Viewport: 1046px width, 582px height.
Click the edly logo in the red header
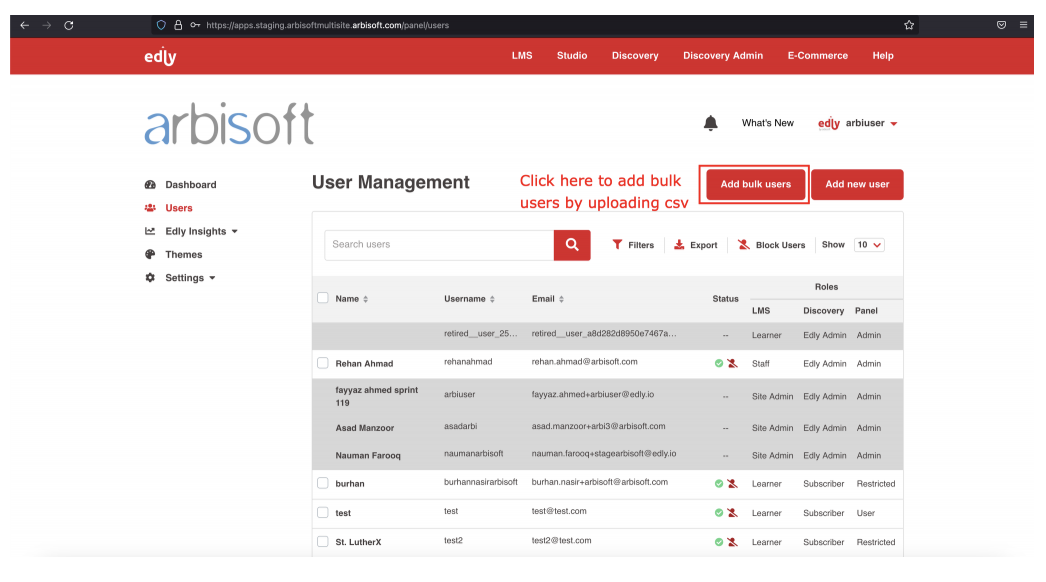click(160, 57)
